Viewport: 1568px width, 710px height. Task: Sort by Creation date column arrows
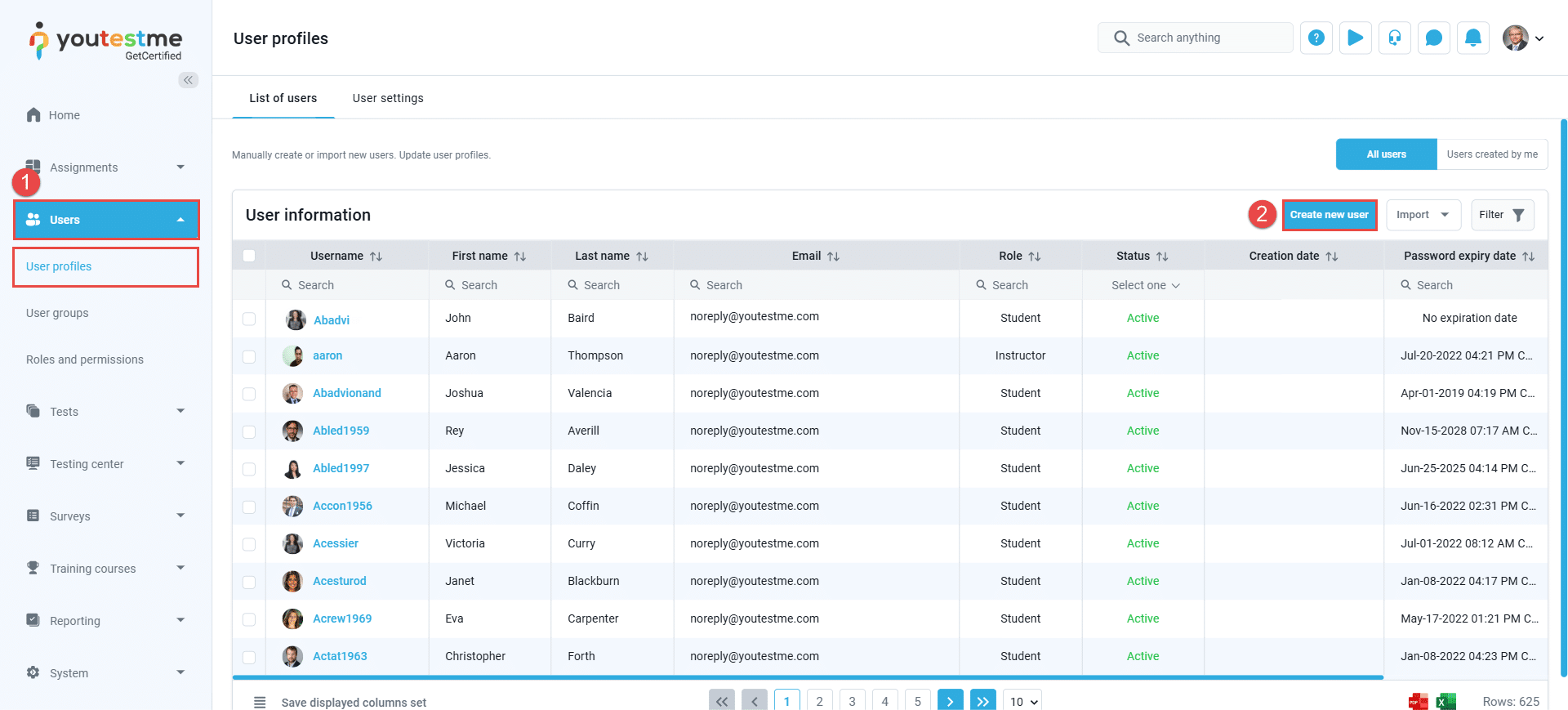(x=1332, y=257)
